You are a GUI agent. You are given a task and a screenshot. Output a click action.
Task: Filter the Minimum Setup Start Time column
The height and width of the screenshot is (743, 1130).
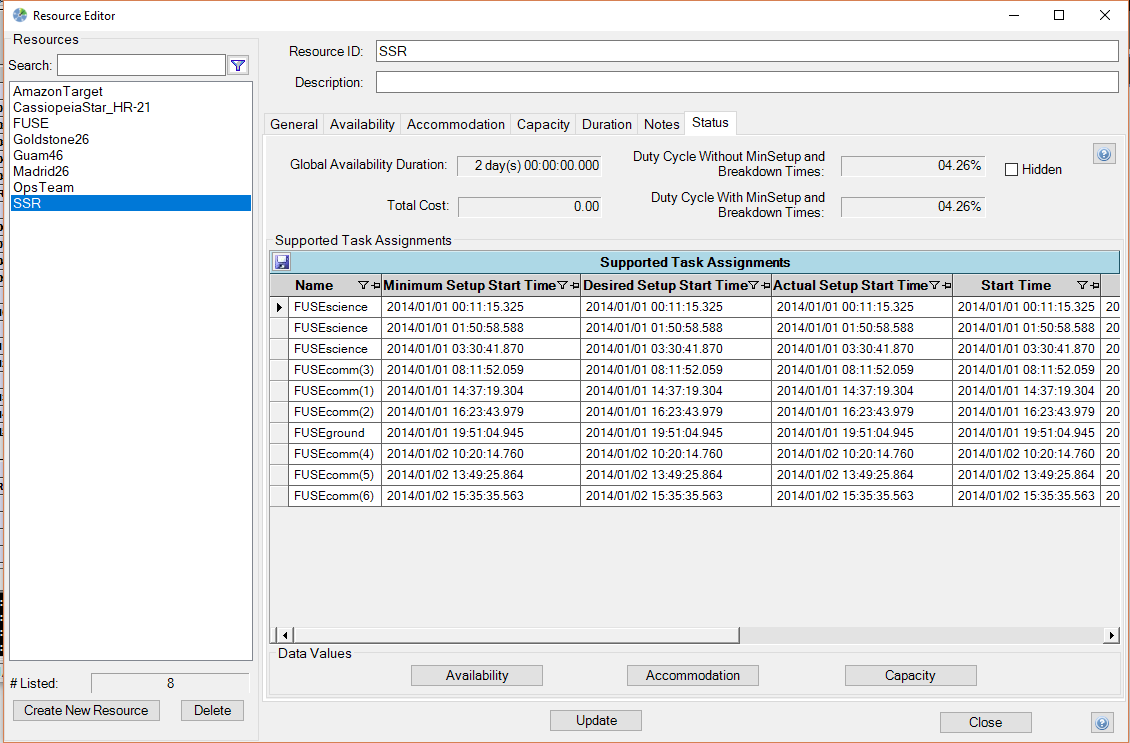pos(562,286)
